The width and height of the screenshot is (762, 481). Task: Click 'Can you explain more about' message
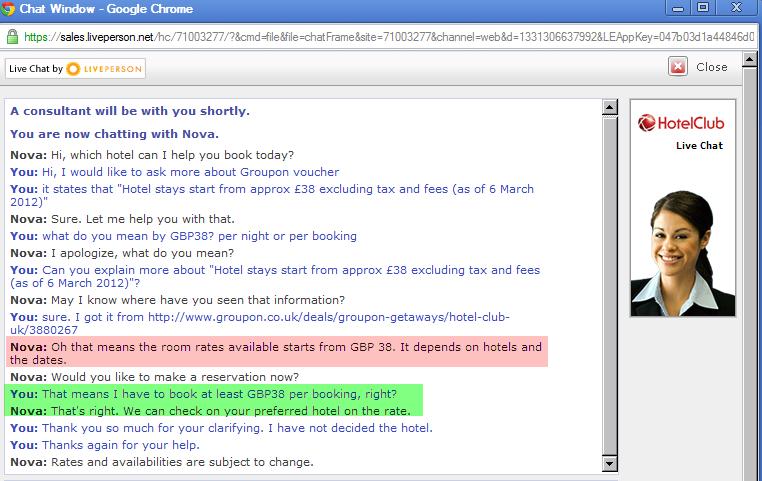pyautogui.click(x=275, y=276)
